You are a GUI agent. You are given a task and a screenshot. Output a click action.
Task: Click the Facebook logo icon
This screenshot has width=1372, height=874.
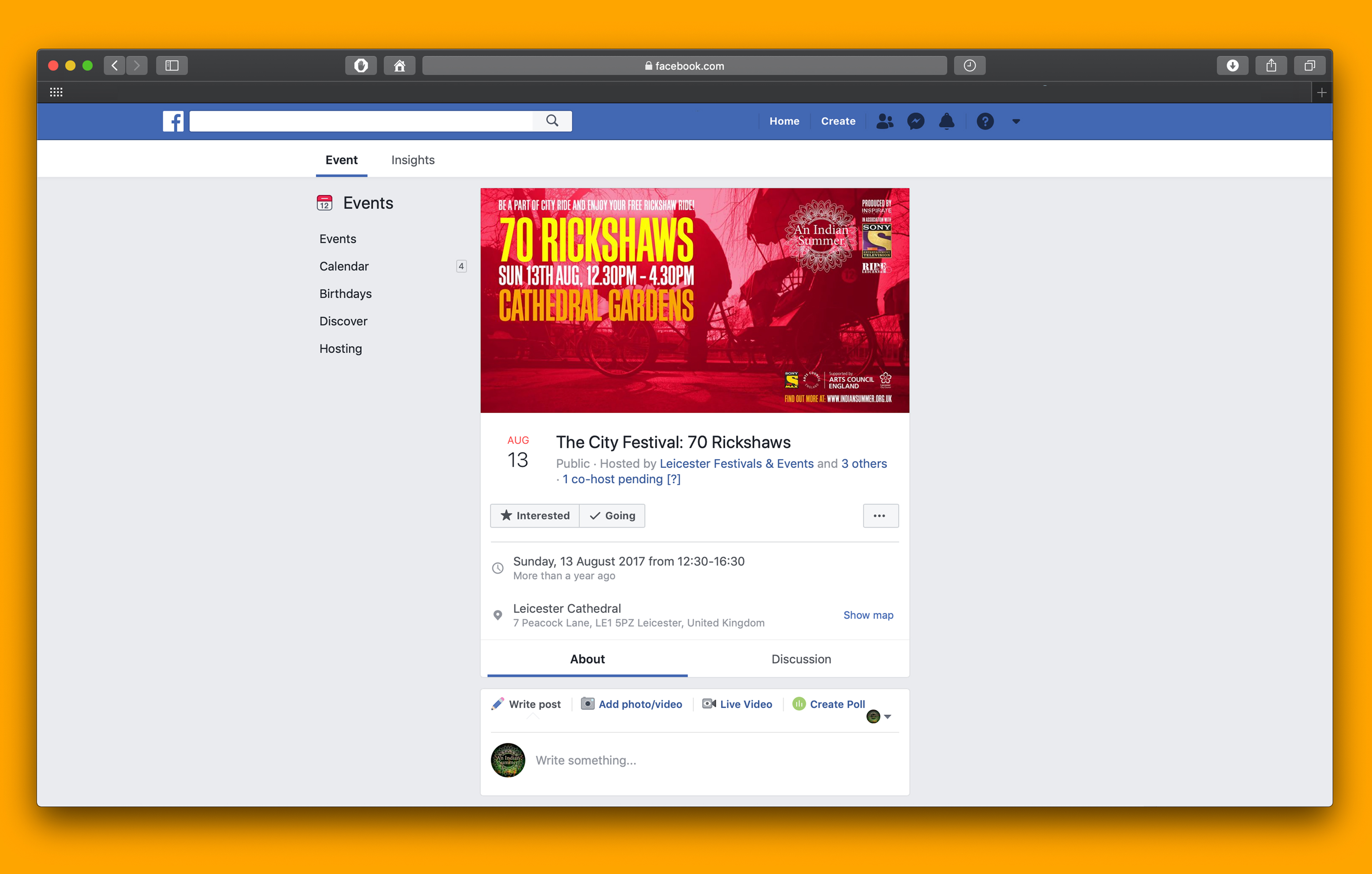pos(173,121)
